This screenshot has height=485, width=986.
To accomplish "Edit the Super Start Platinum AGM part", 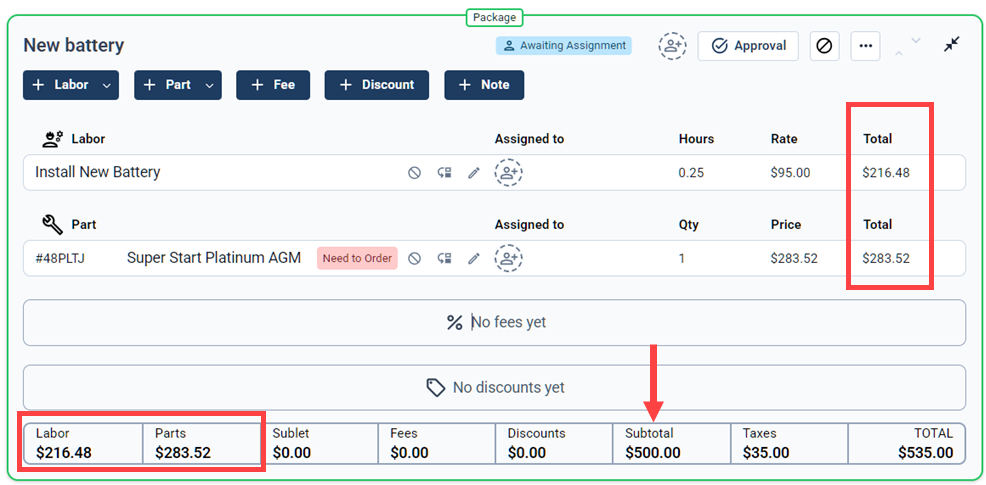I will [x=474, y=258].
